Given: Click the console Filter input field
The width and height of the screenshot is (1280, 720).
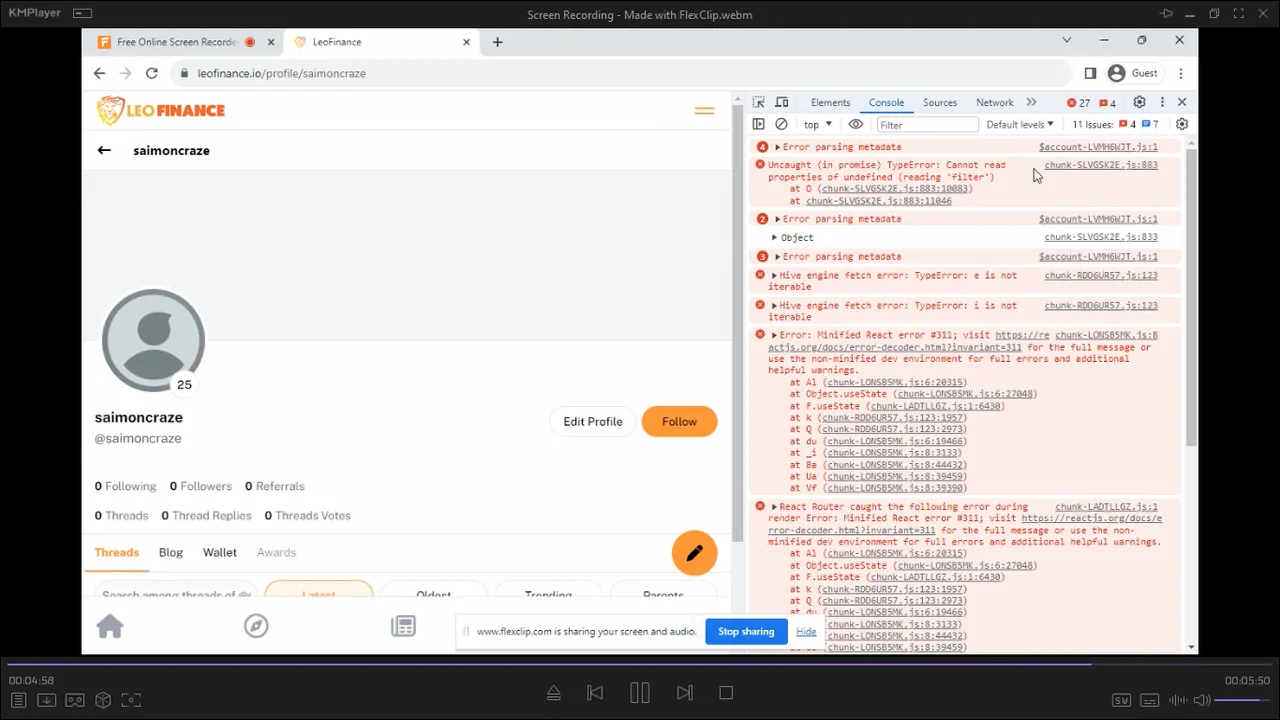Looking at the screenshot, I should [927, 125].
